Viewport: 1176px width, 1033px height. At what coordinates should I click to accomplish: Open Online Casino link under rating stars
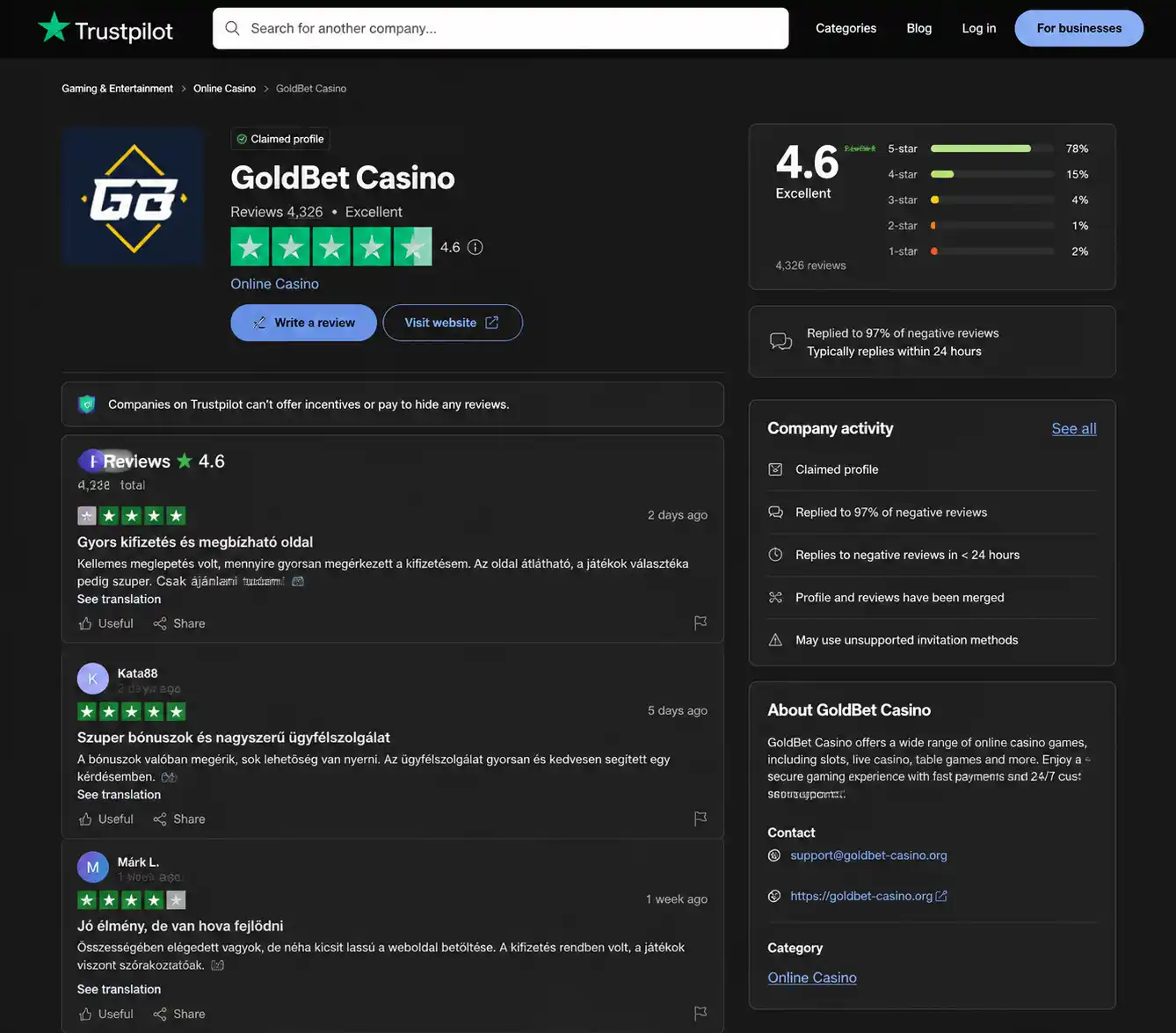pos(274,284)
